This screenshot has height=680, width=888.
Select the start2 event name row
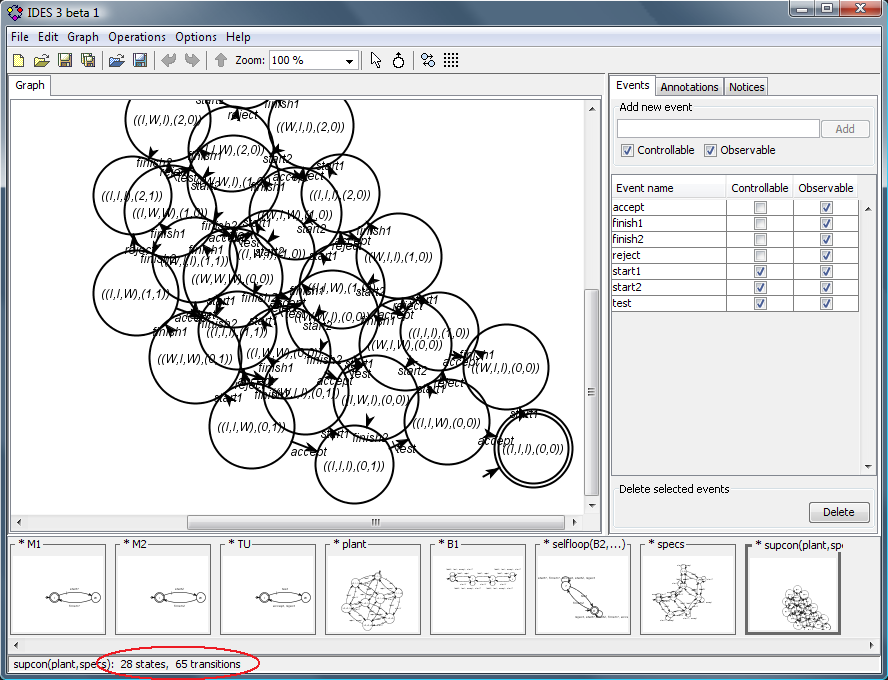point(668,287)
